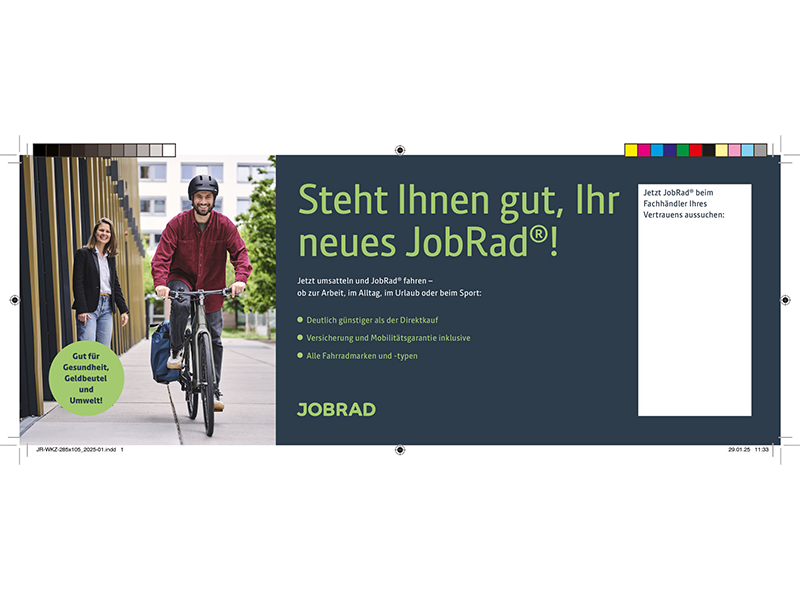The height and width of the screenshot is (600, 800).
Task: Click the right edge registration mark
Action: [x=786, y=300]
